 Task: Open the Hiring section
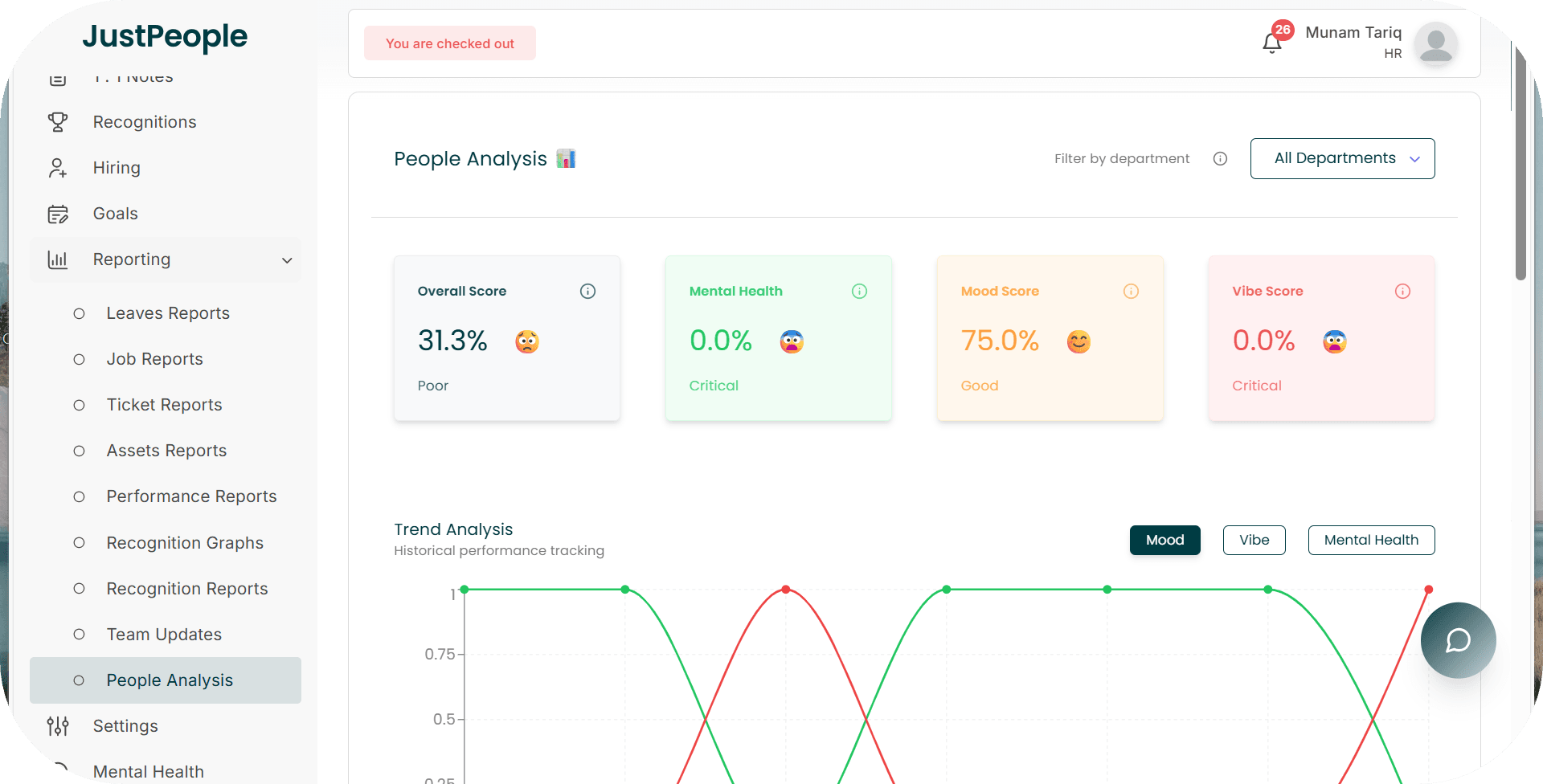click(117, 168)
